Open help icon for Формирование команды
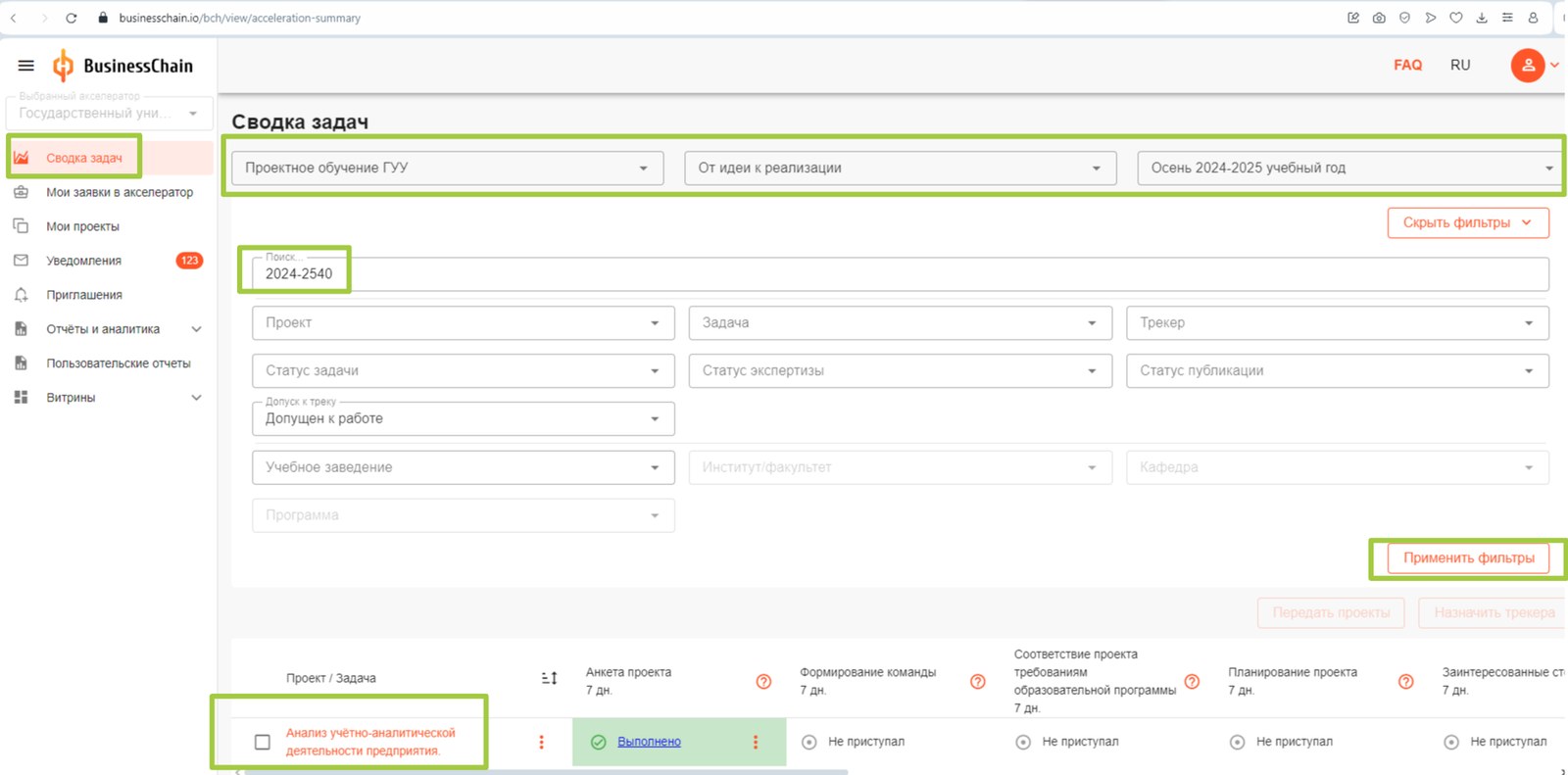This screenshot has width=1568, height=775. tap(977, 681)
